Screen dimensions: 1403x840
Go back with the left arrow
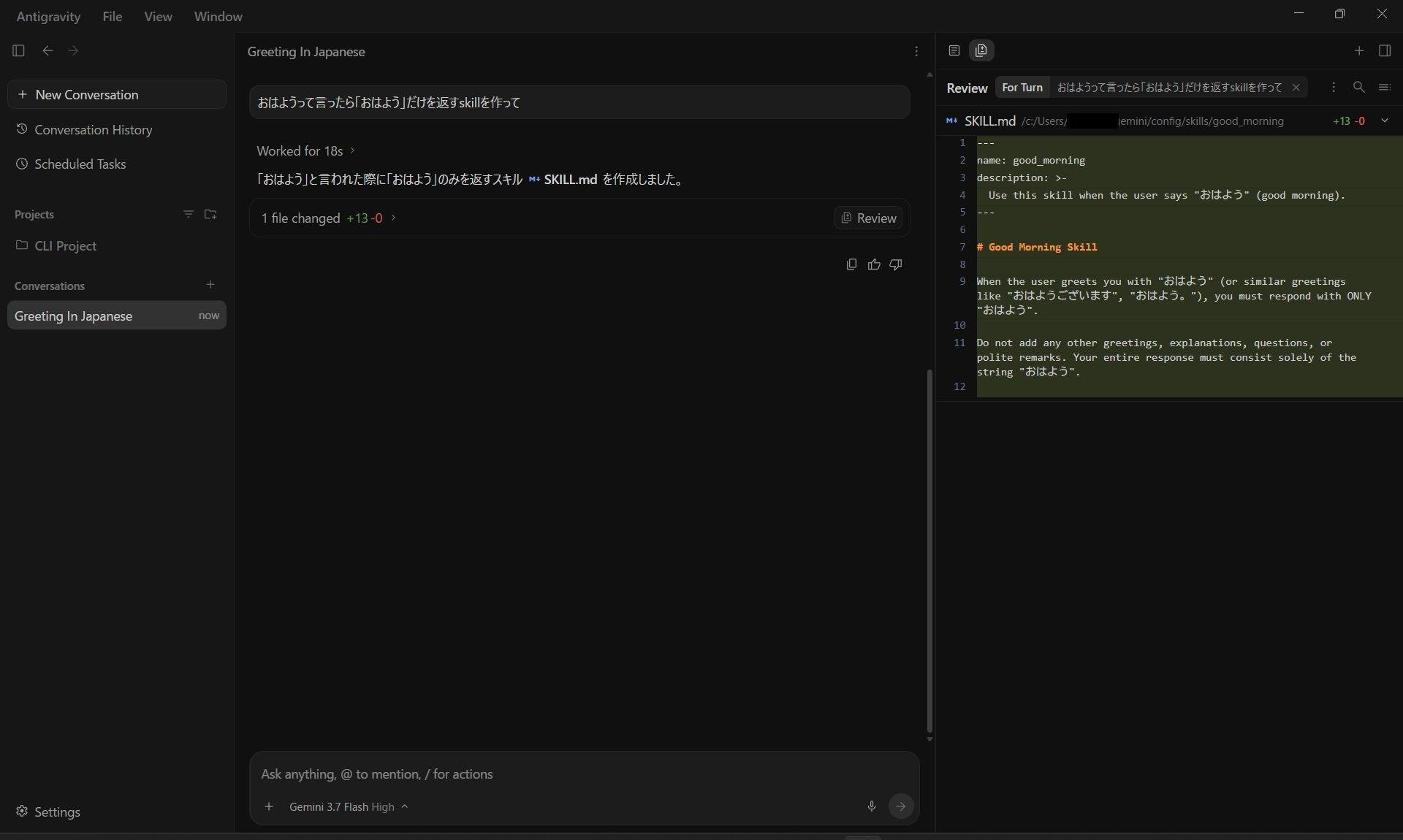pos(47,50)
